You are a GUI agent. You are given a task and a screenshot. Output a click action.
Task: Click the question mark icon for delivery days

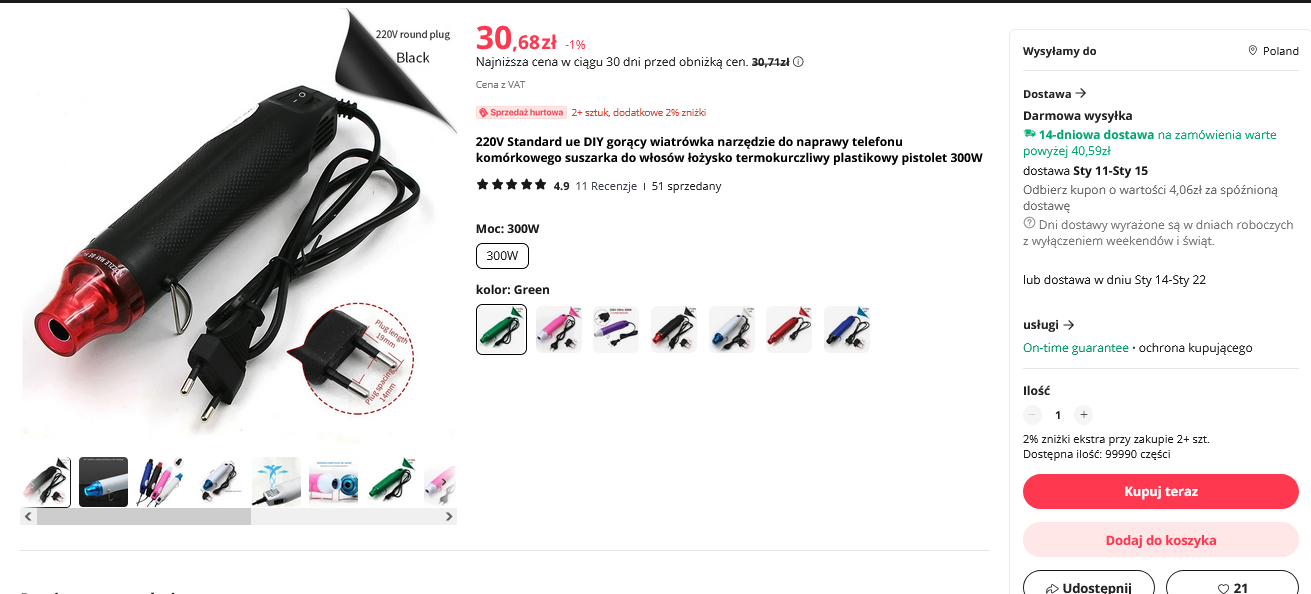pyautogui.click(x=1029, y=223)
